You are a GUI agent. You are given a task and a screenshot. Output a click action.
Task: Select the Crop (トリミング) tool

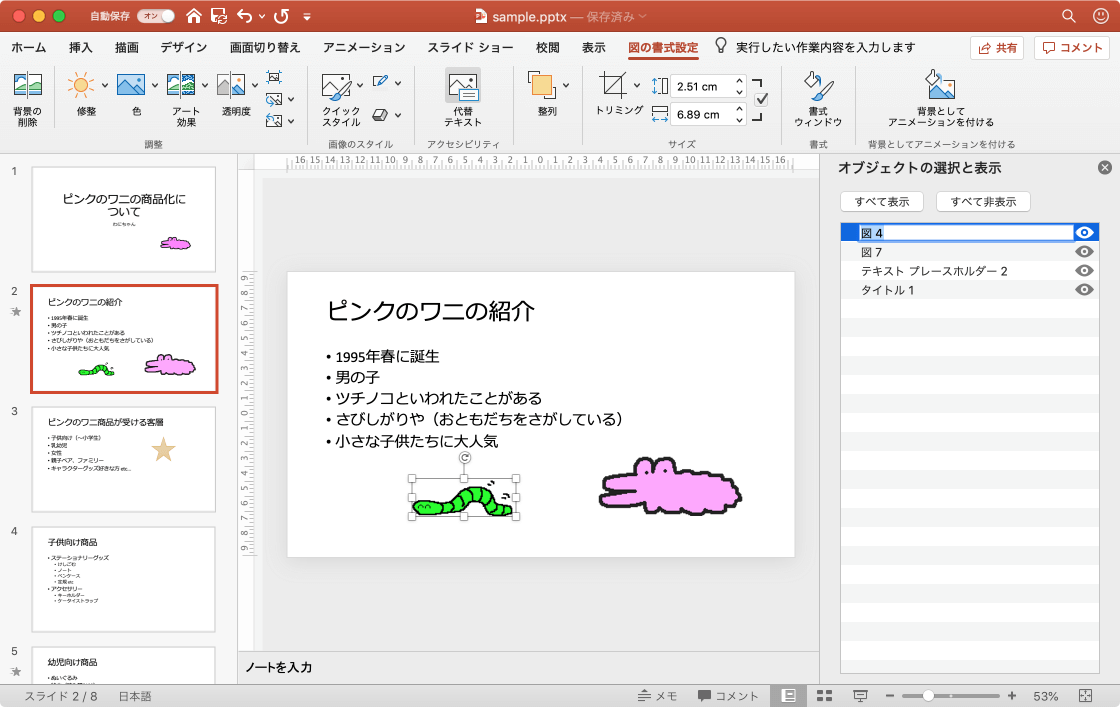613,87
